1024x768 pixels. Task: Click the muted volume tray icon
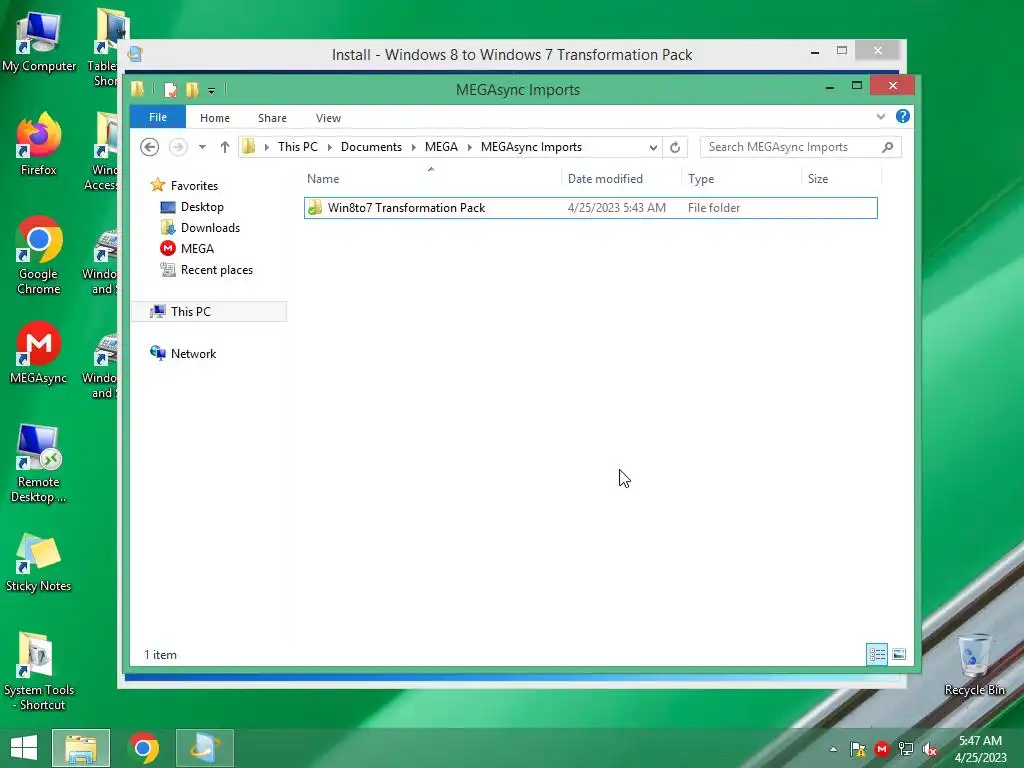click(x=930, y=749)
